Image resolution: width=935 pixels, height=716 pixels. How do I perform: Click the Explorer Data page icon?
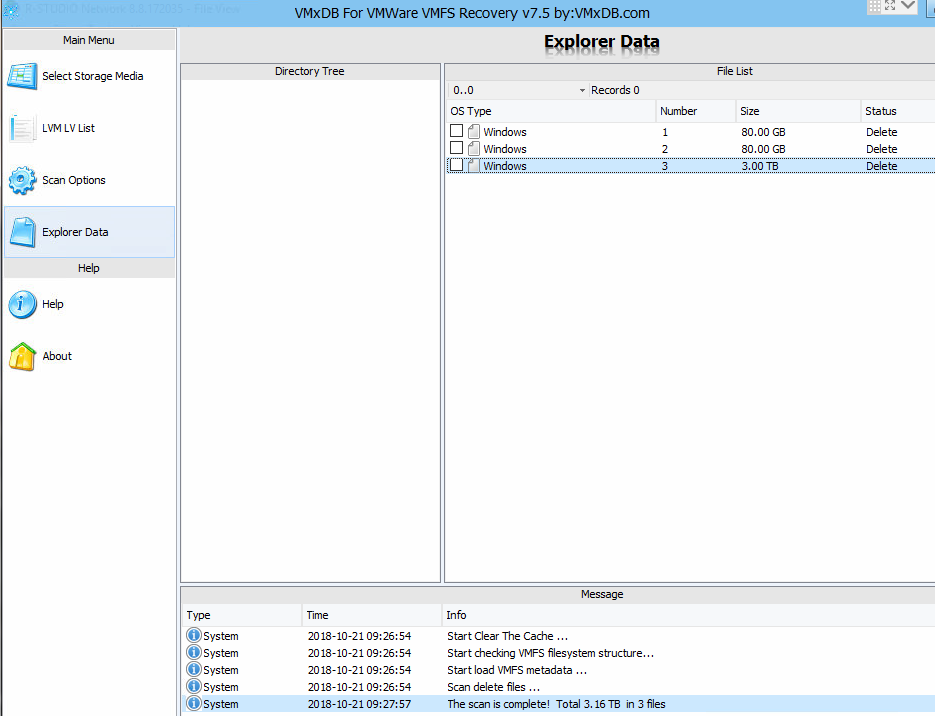(x=22, y=232)
